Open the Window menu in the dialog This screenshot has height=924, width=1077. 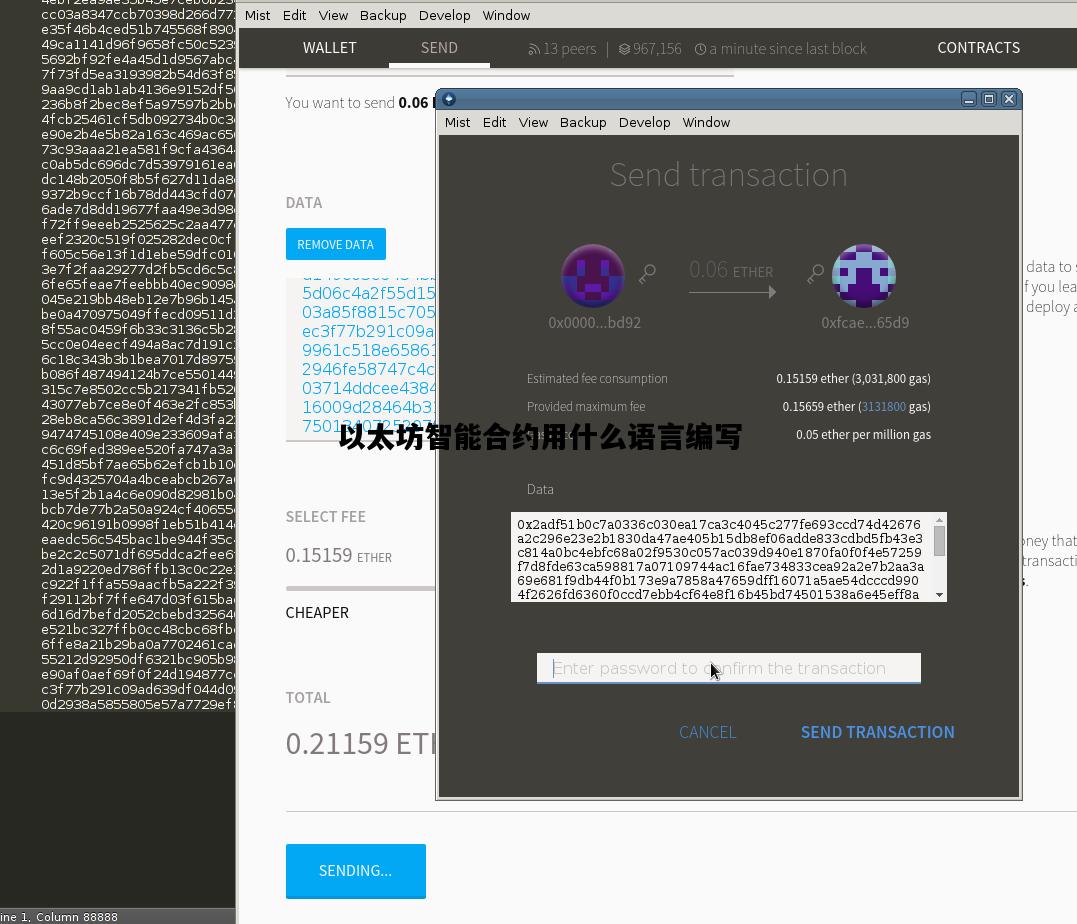[x=706, y=122]
